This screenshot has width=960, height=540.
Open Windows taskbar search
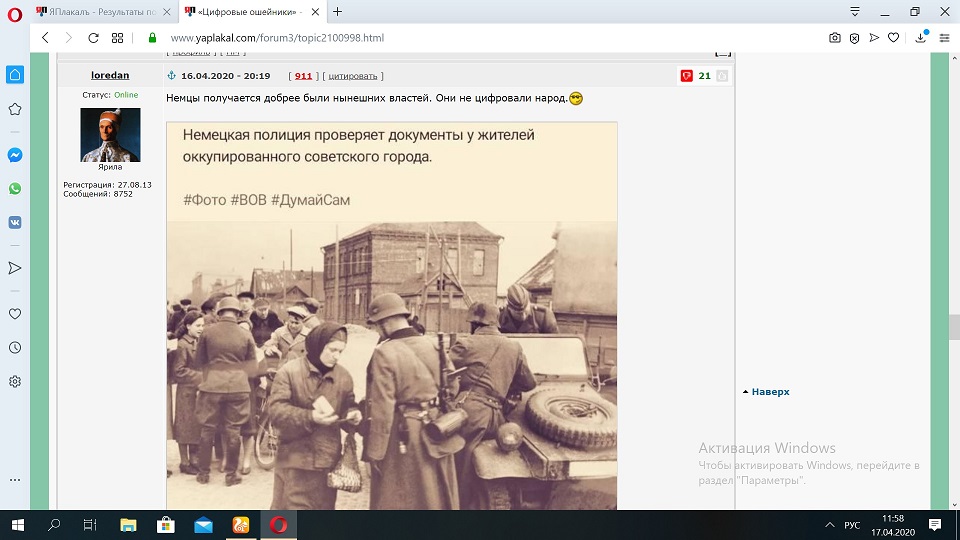(54, 525)
